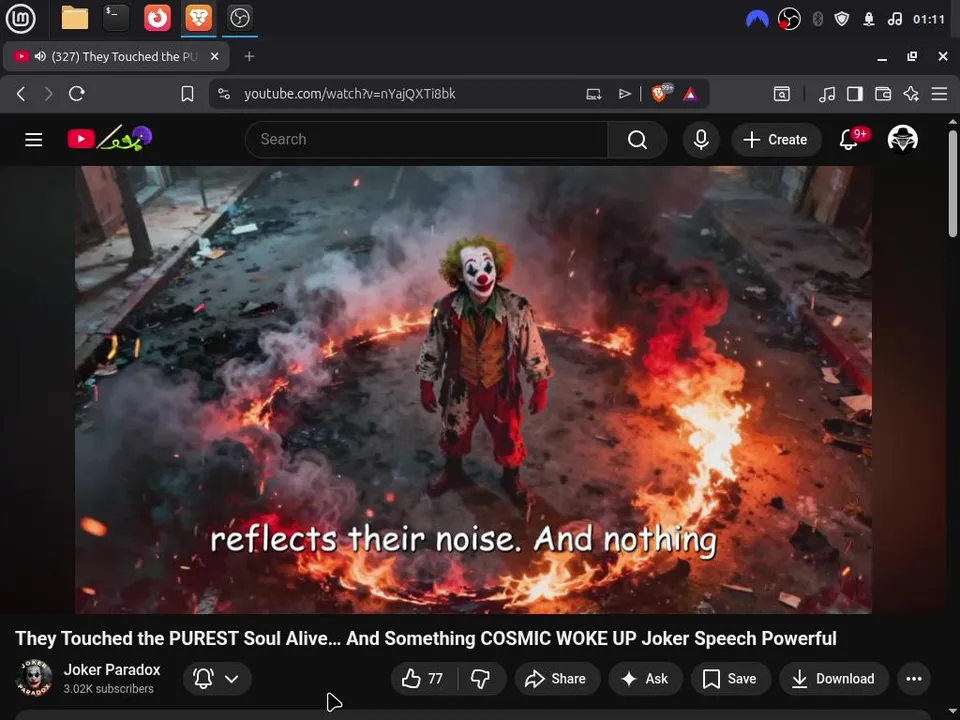Close the YouTube browser tab

(x=214, y=56)
